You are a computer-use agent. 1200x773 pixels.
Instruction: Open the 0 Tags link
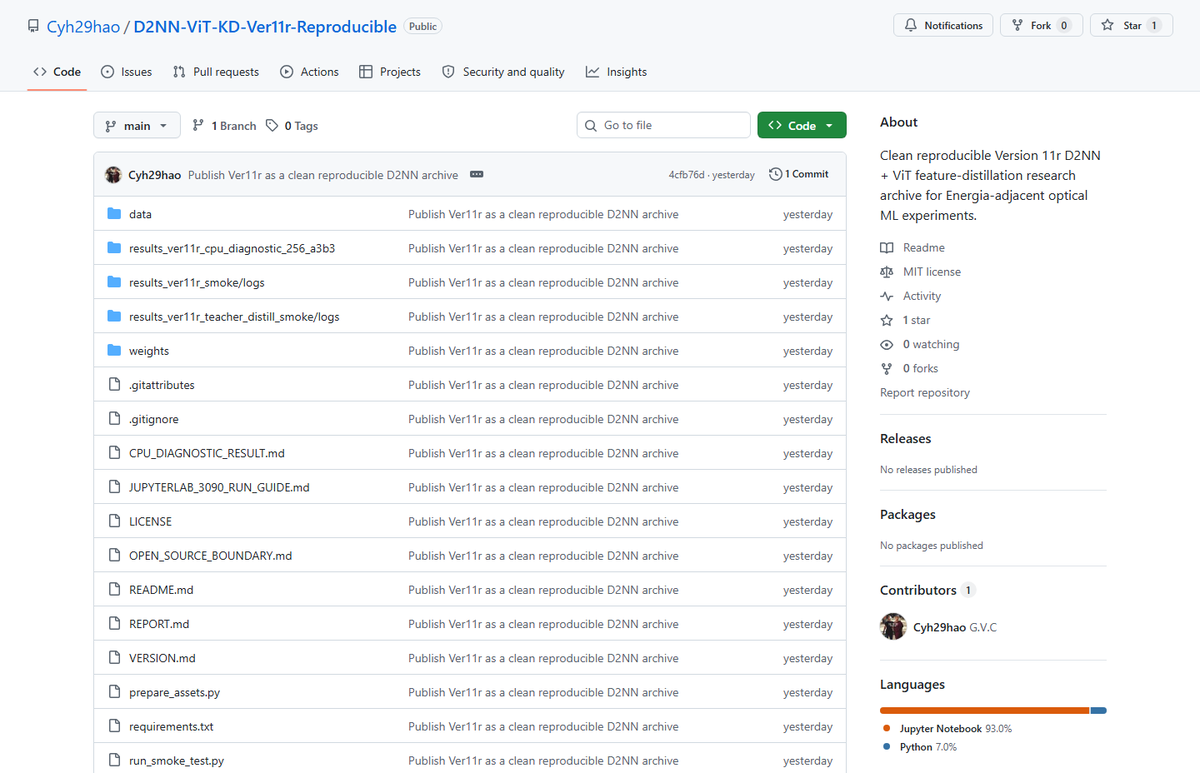(292, 126)
